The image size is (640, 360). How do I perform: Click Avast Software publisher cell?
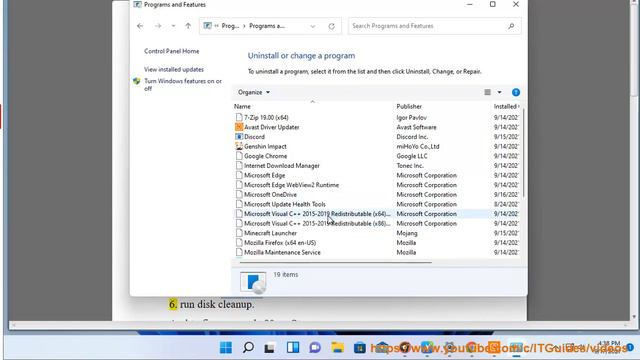pyautogui.click(x=416, y=127)
